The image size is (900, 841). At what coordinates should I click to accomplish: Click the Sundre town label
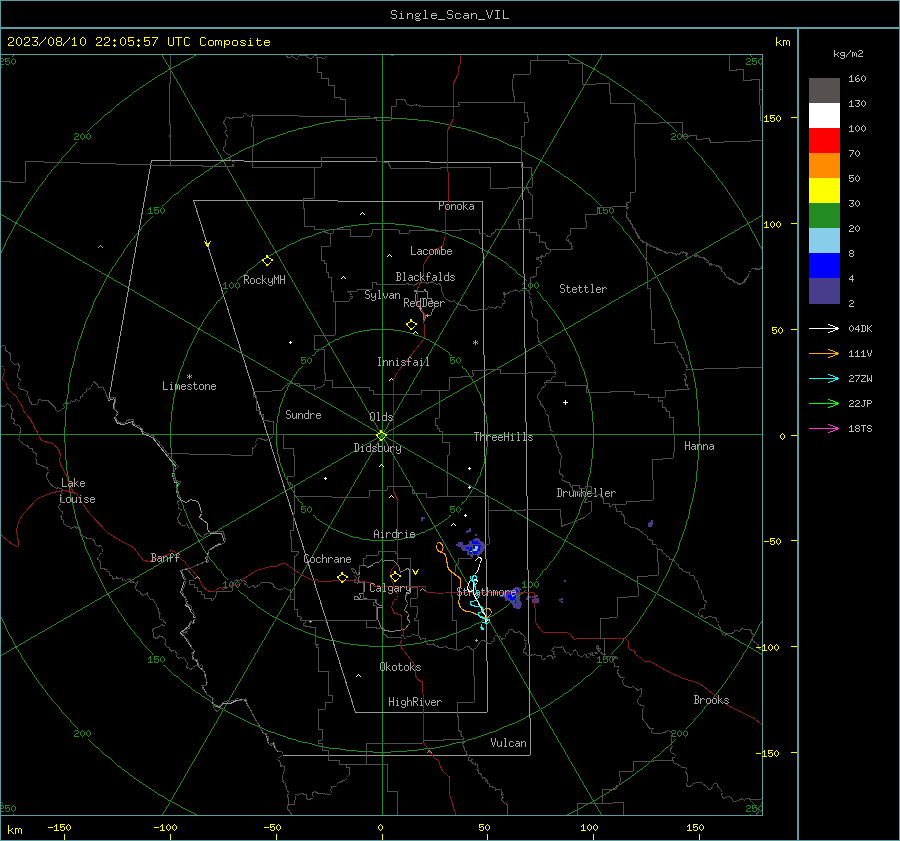303,414
